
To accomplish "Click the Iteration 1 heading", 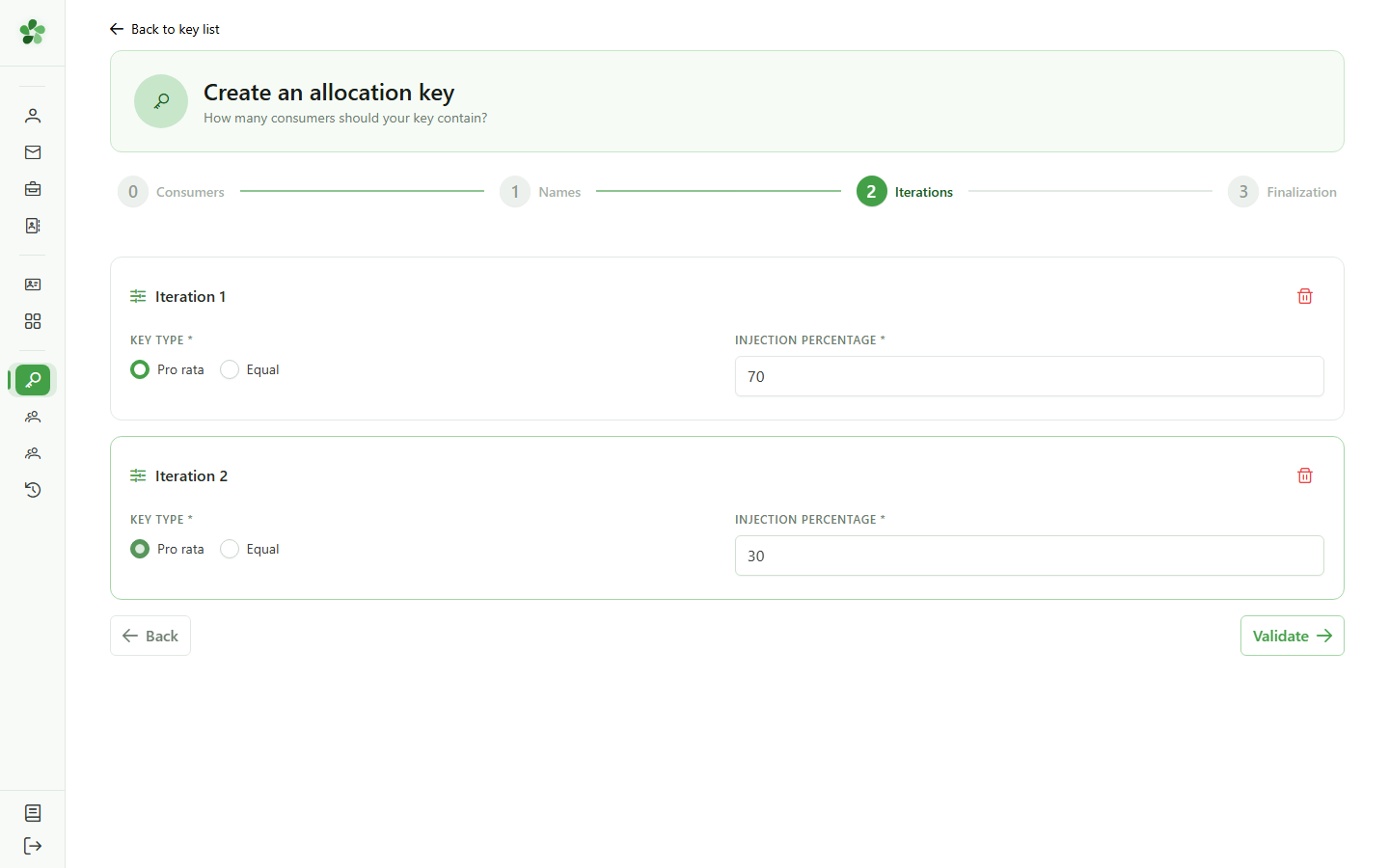I will [x=190, y=296].
